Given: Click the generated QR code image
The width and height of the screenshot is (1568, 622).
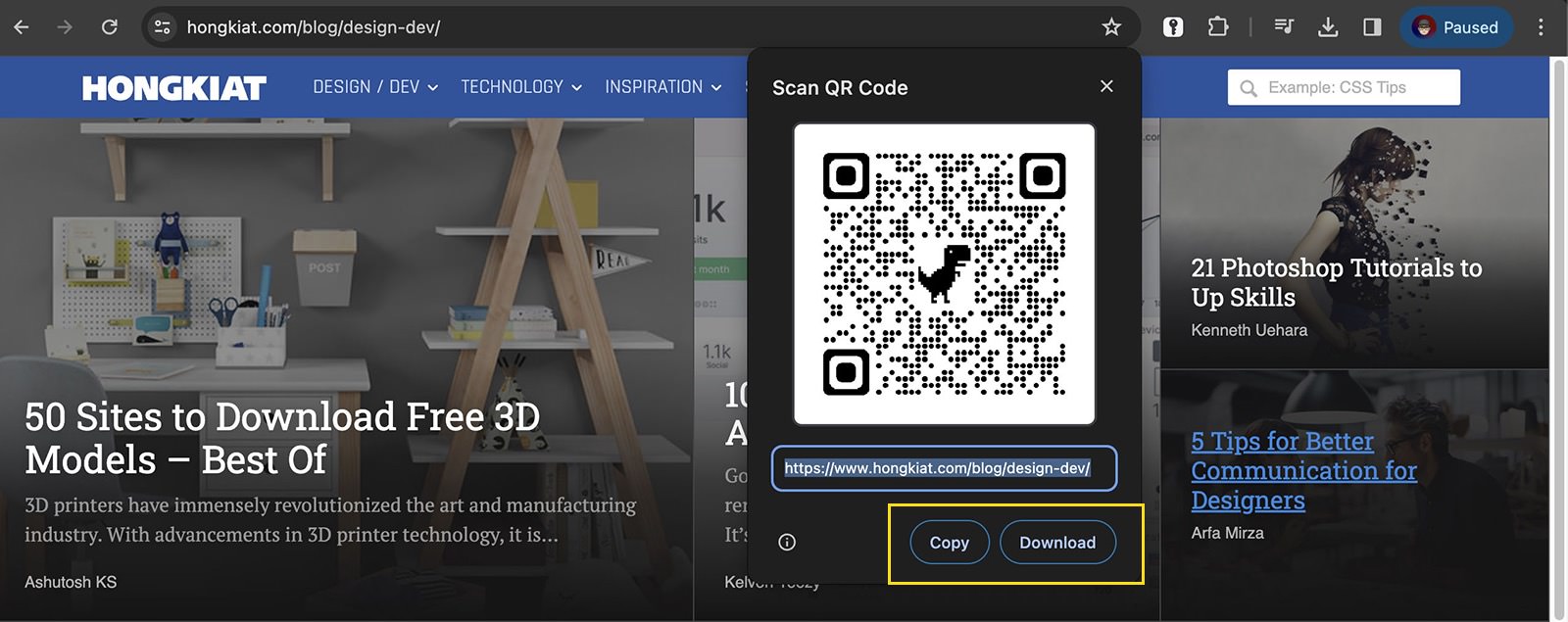Looking at the screenshot, I should click(944, 274).
